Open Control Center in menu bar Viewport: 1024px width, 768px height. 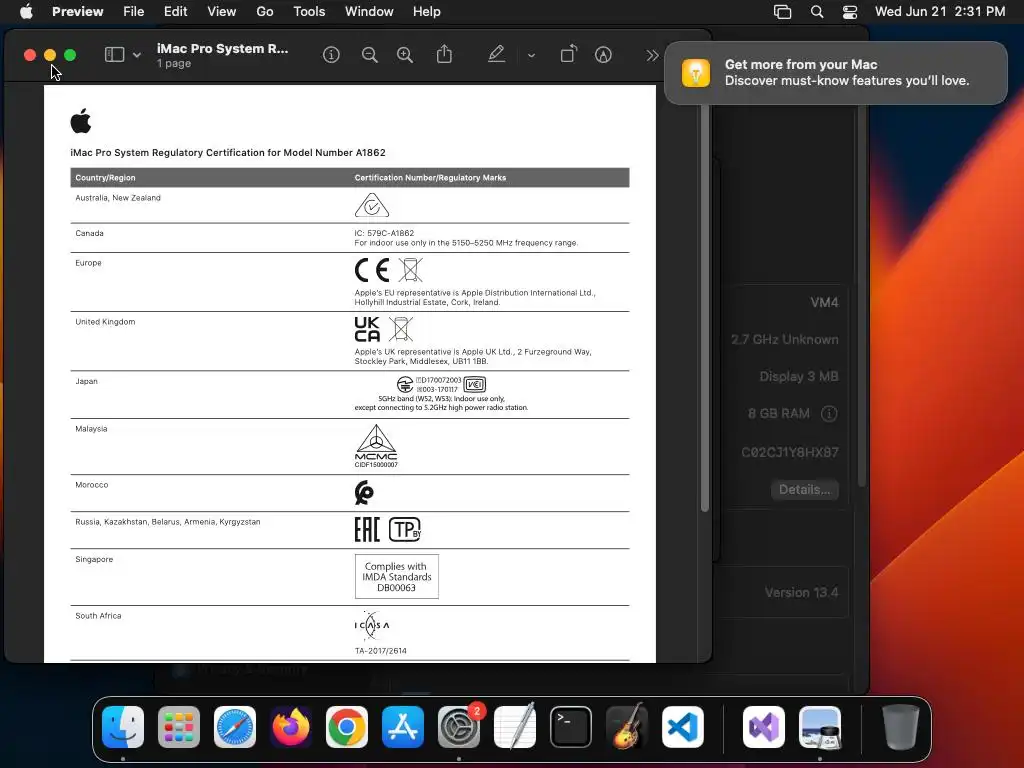pos(850,12)
